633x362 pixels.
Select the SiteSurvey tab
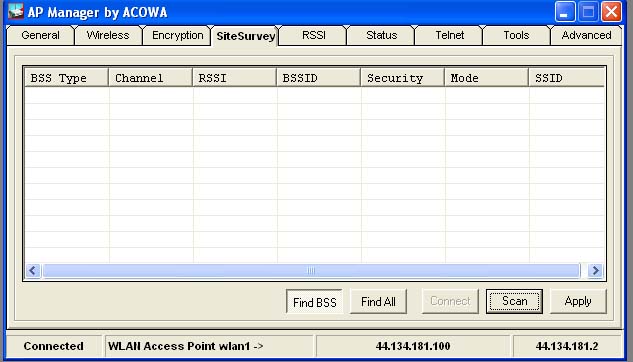[x=245, y=36]
